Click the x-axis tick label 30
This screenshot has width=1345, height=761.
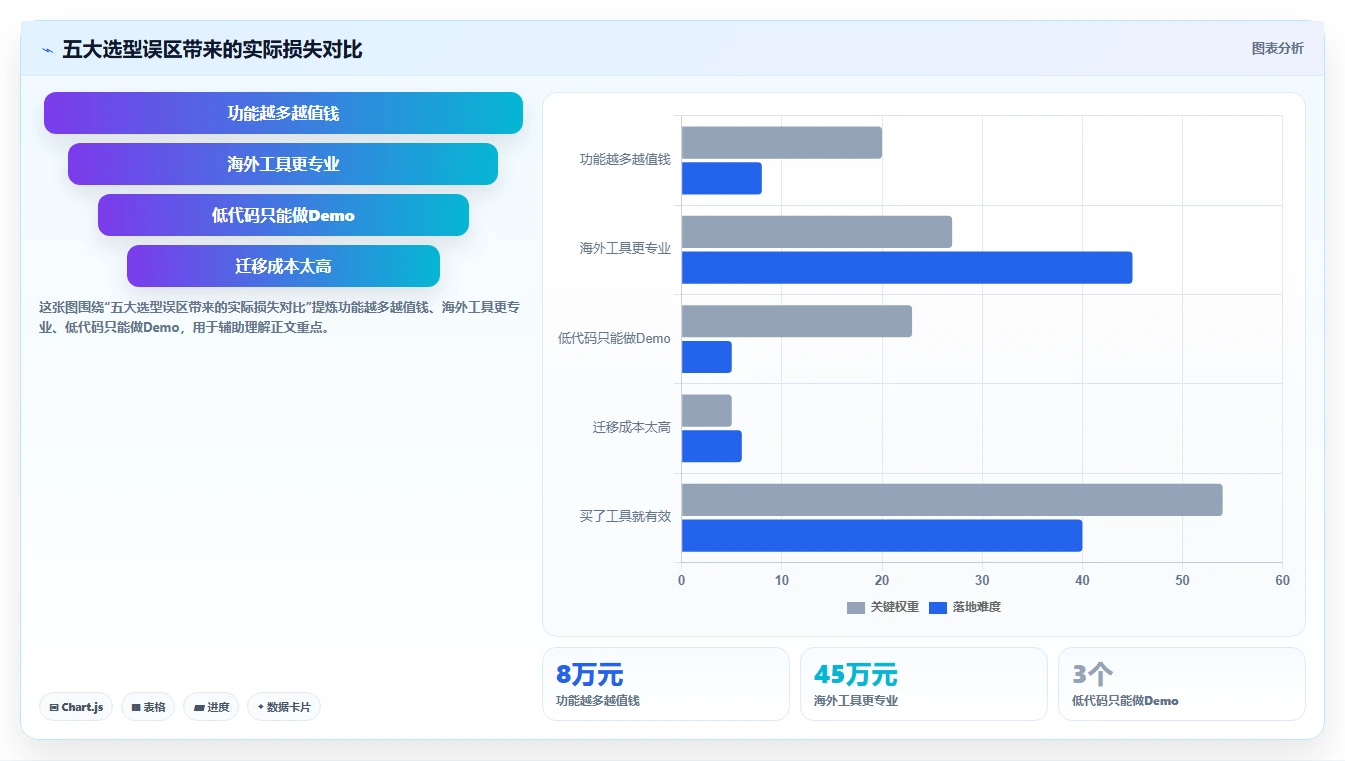982,581
